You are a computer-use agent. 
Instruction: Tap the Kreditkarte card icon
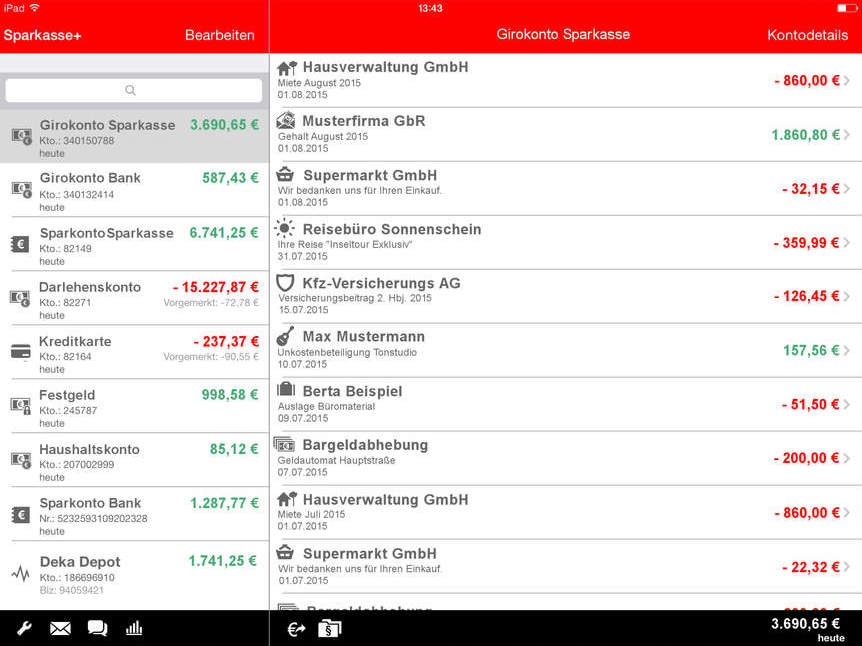21,352
